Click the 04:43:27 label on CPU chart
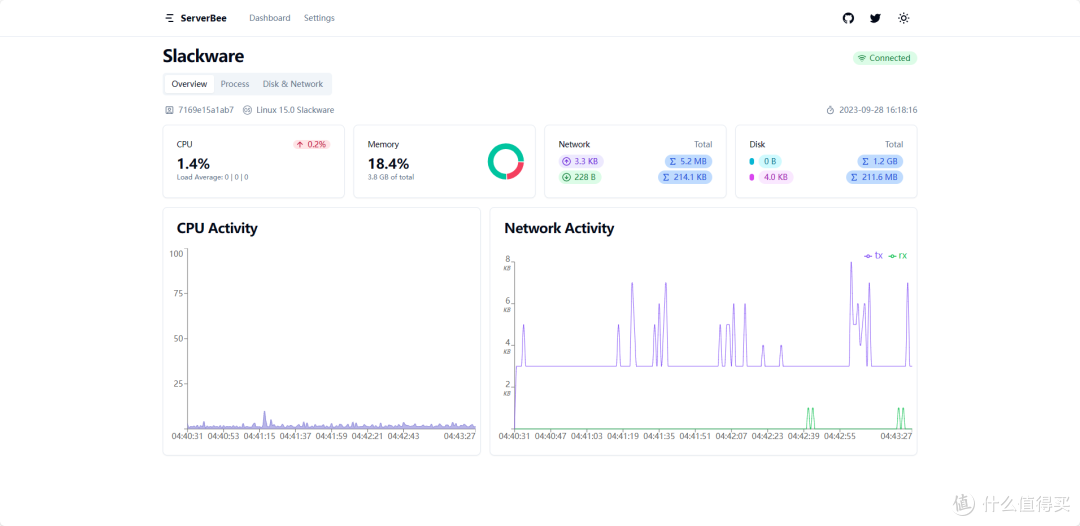1080x526 pixels. pos(459,436)
